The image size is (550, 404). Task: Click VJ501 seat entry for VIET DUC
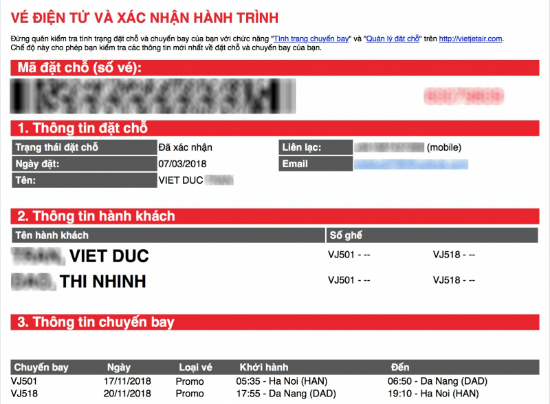[x=349, y=255]
